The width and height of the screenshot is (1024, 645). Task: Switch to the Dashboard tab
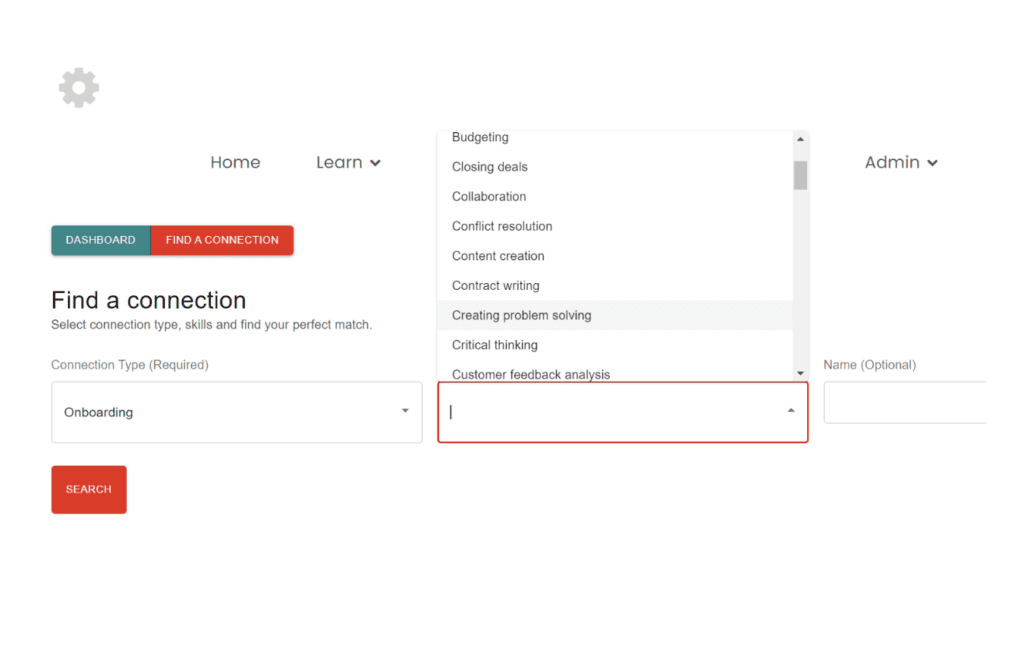pos(101,240)
